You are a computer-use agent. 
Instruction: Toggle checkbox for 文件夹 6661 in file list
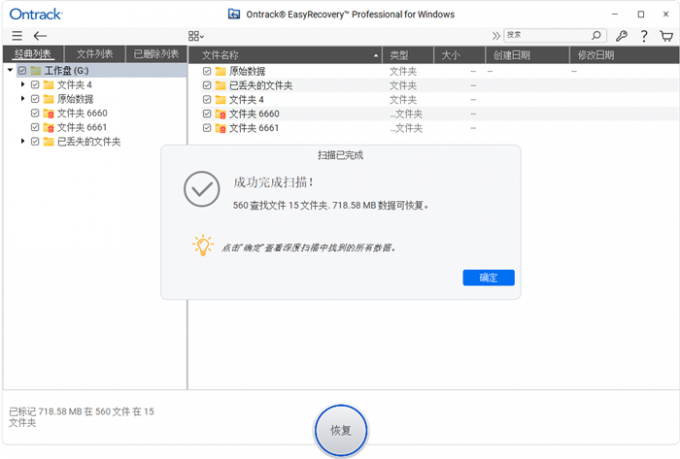(207, 128)
